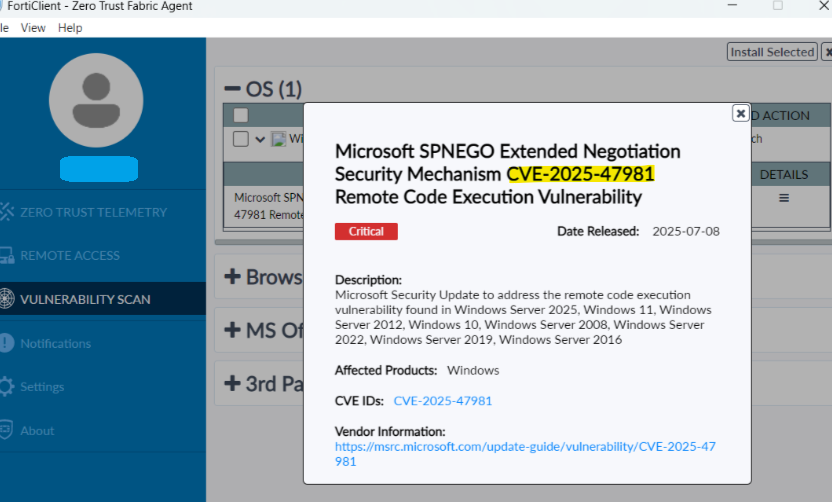Toggle the select-all checkbox in OS header

pos(241,115)
